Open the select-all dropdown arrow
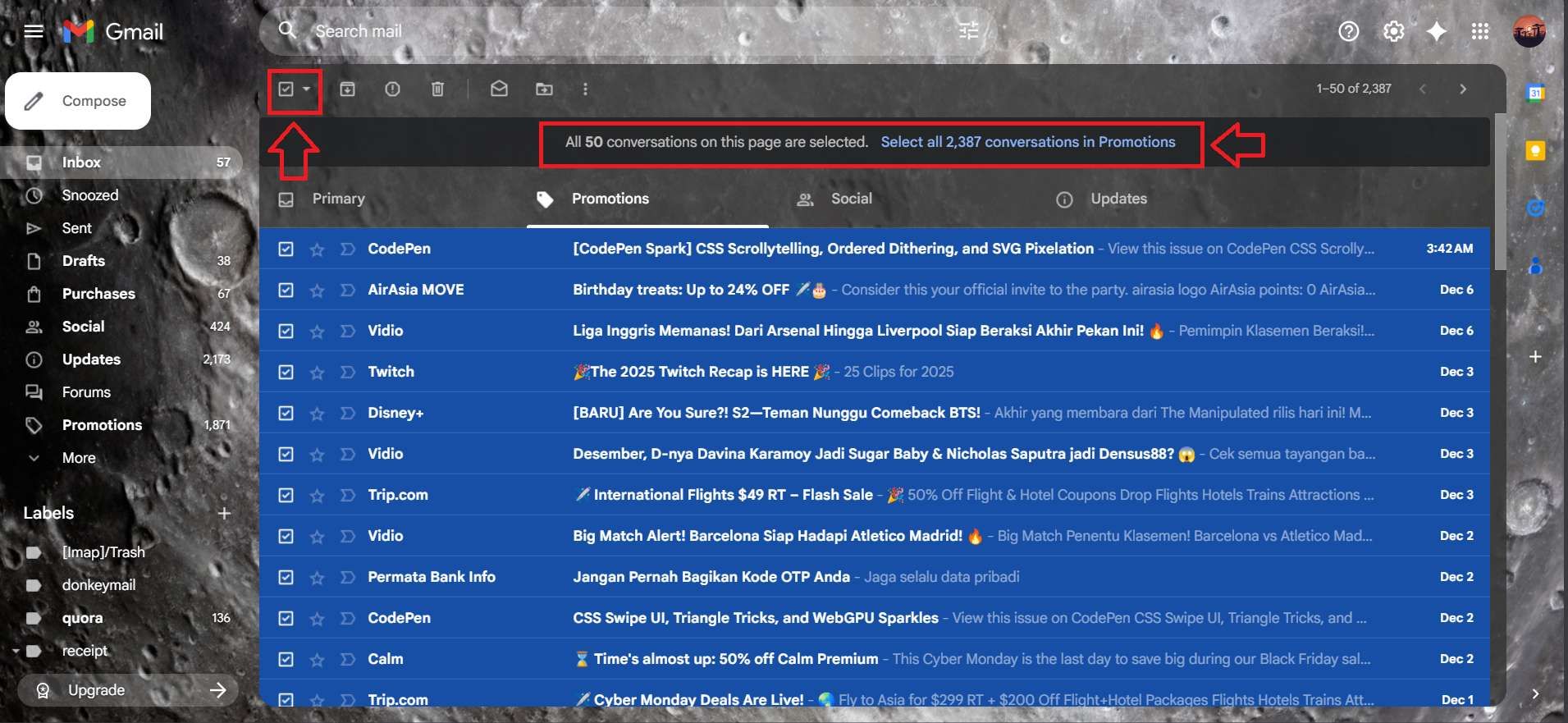This screenshot has width=1568, height=723. click(306, 89)
